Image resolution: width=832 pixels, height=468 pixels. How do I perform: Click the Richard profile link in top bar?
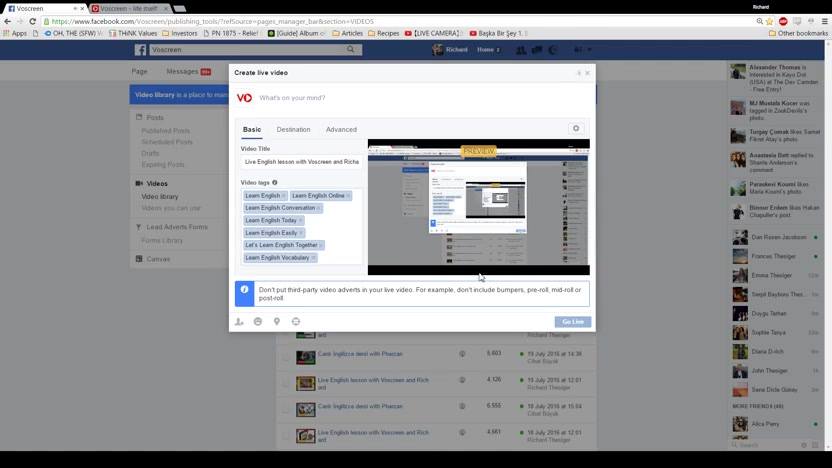[x=450, y=50]
